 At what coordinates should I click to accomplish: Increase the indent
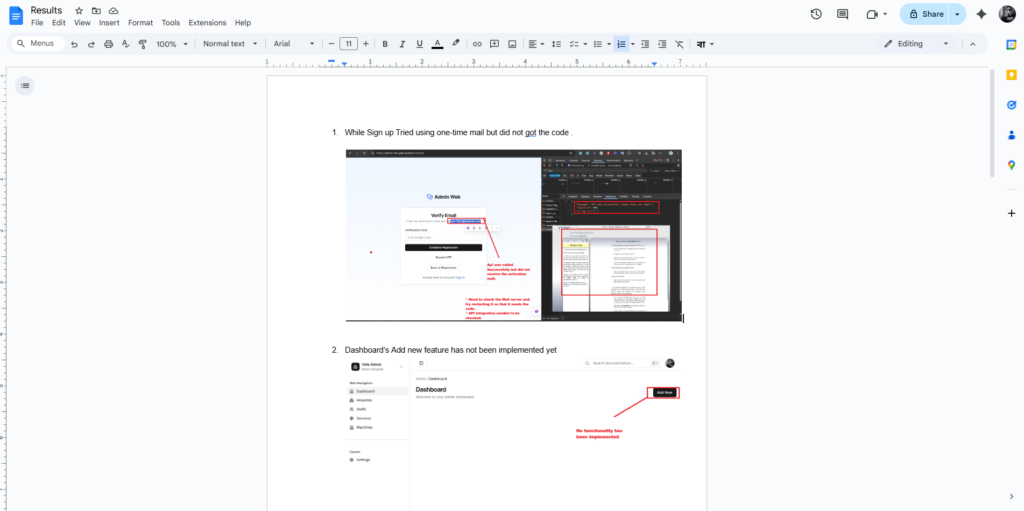[662, 44]
